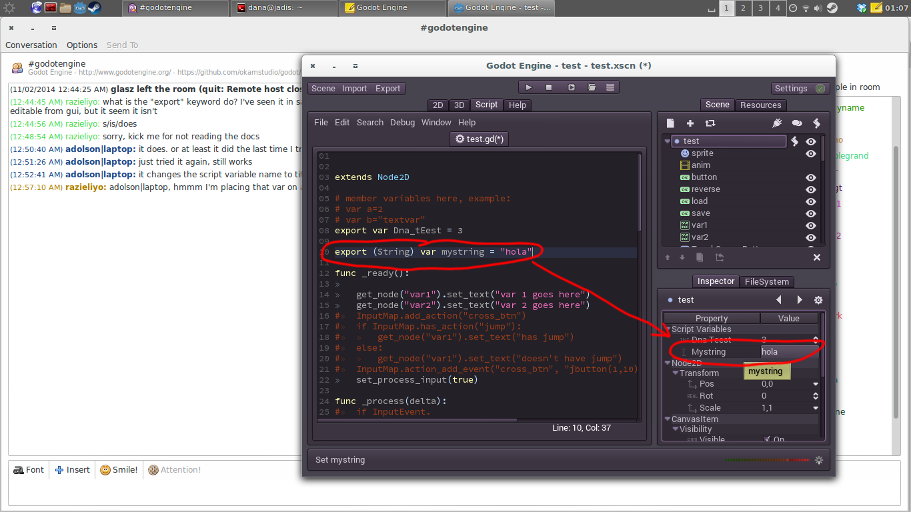Click the Steam icon in the top panel launcher
911x512 pixels.
tap(95, 8)
